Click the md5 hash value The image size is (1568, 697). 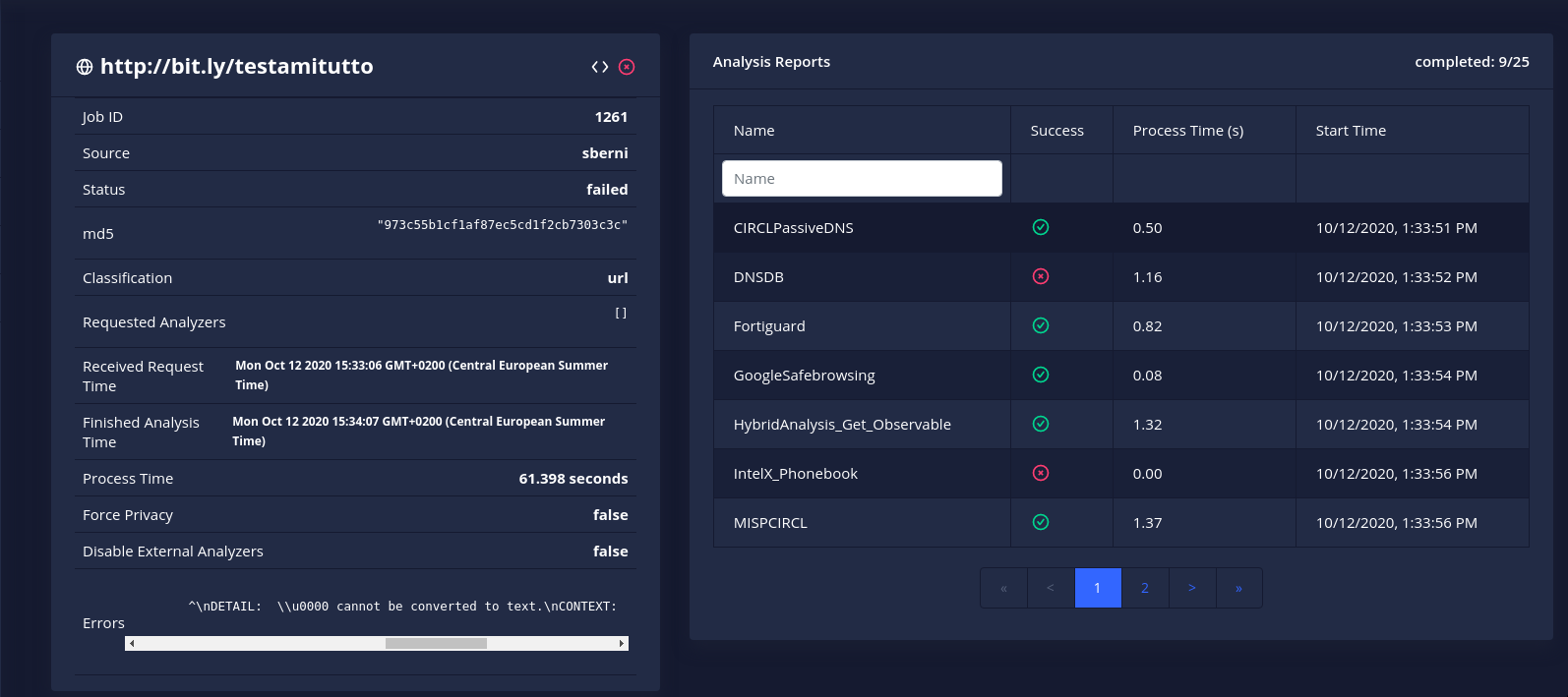[x=503, y=225]
